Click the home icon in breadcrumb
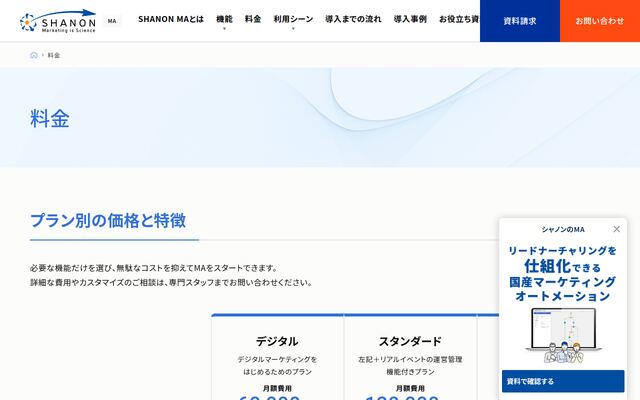 34,55
